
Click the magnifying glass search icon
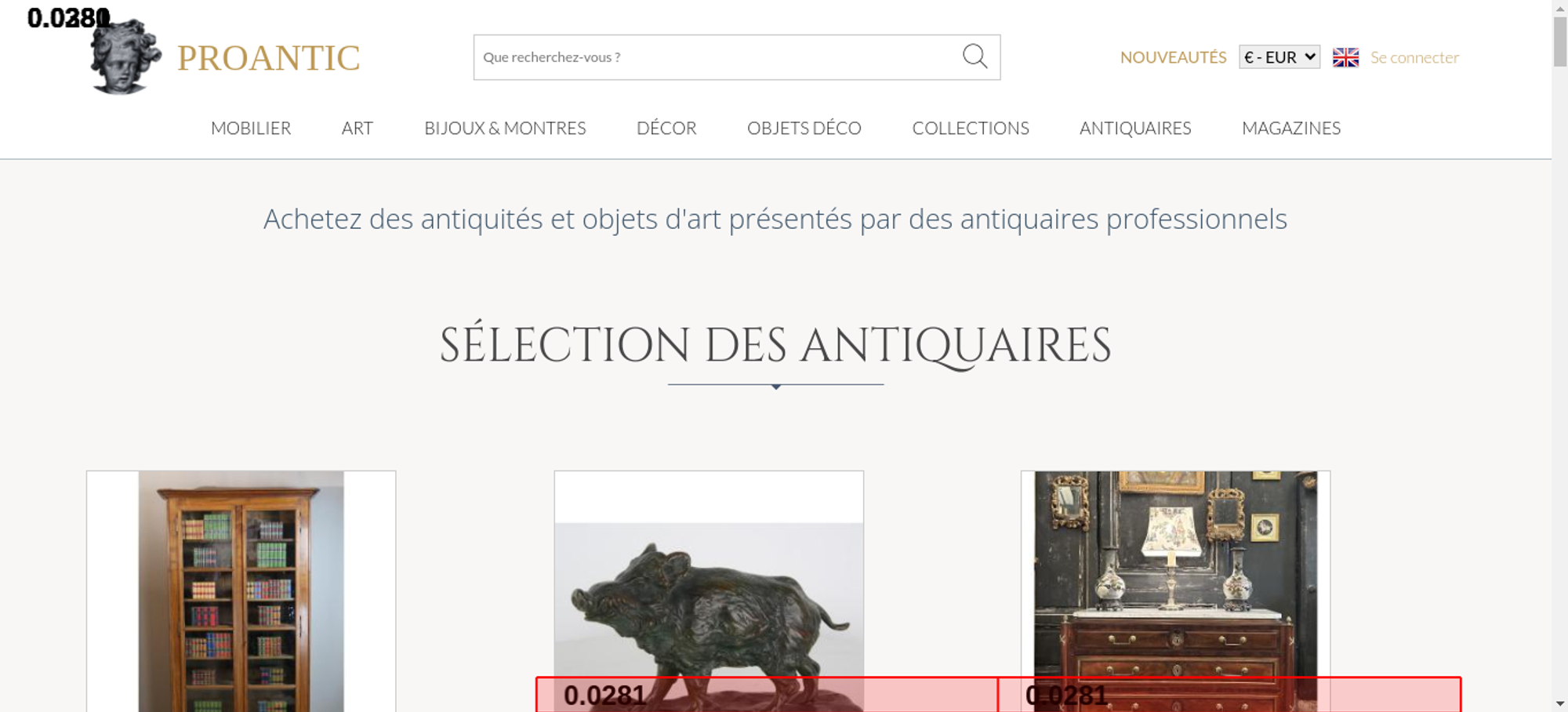point(975,56)
